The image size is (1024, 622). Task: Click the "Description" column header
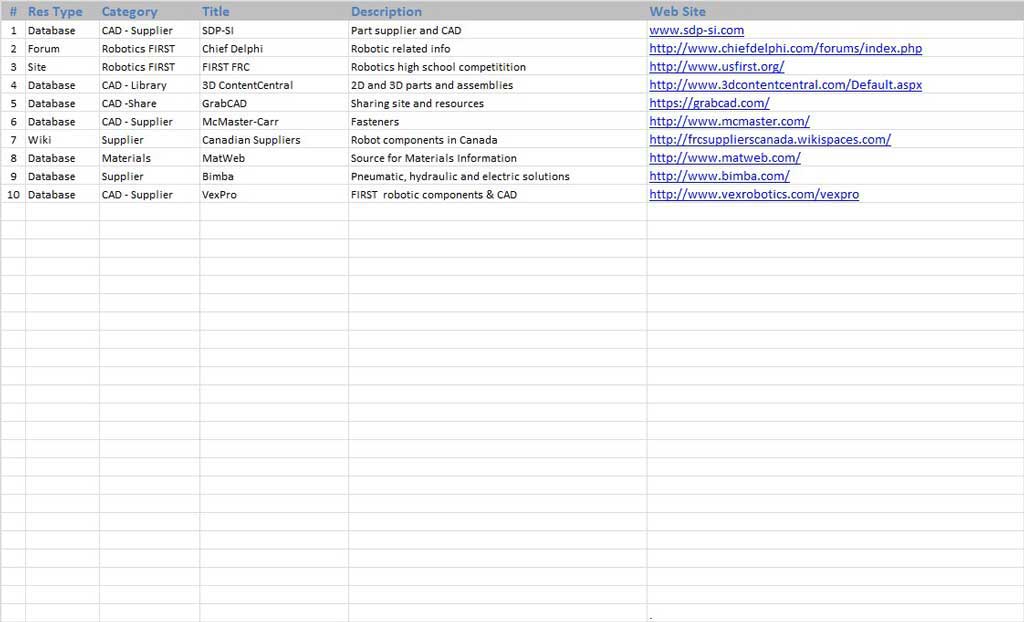click(386, 11)
